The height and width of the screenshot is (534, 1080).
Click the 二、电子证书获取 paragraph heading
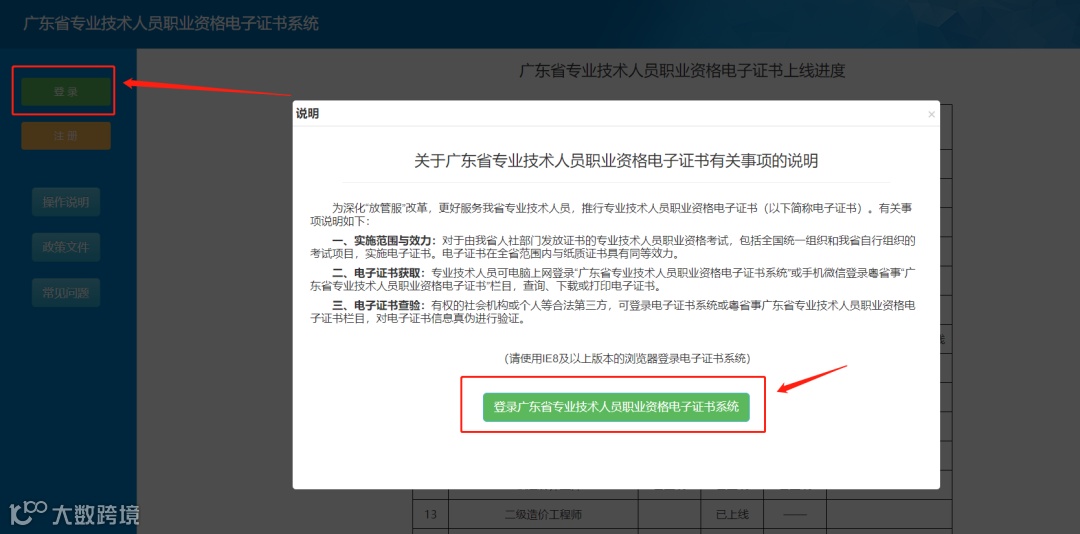pos(378,273)
